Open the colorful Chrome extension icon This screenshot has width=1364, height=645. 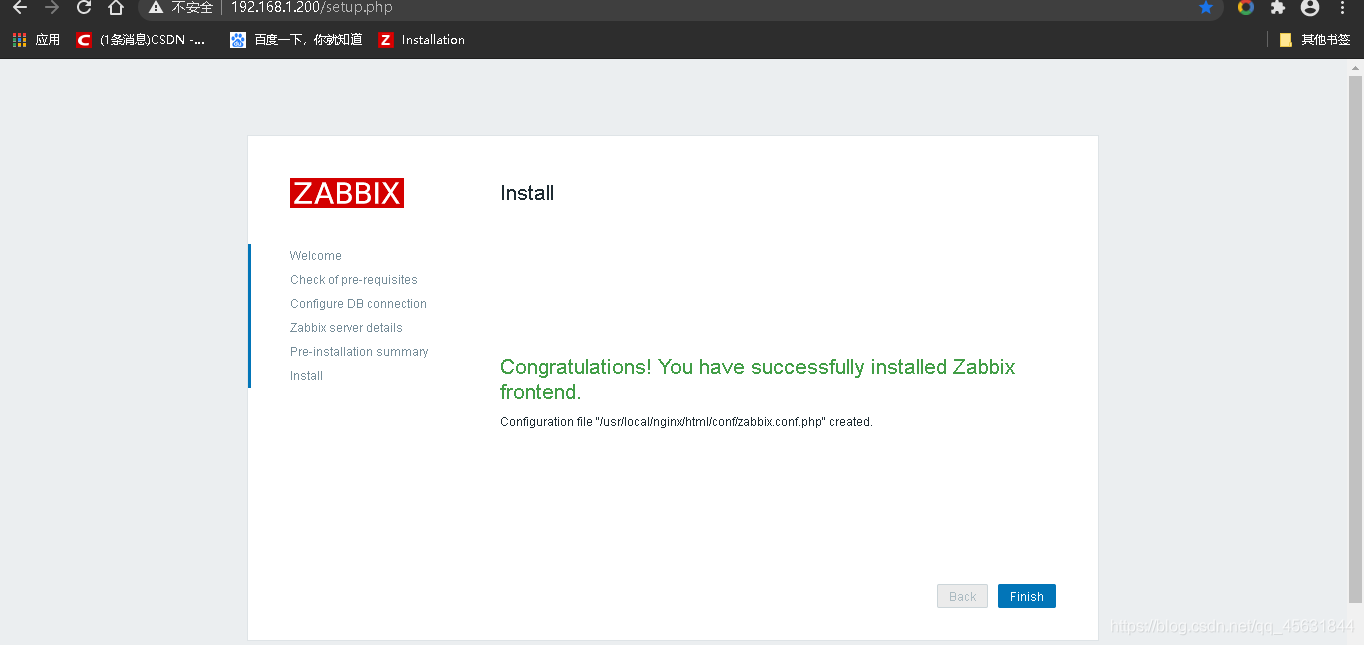pos(1245,8)
